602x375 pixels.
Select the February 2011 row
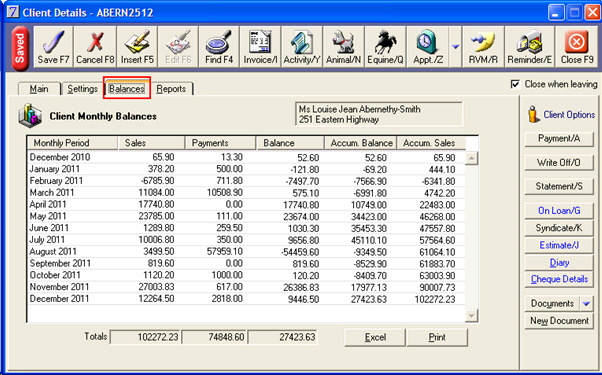246,181
